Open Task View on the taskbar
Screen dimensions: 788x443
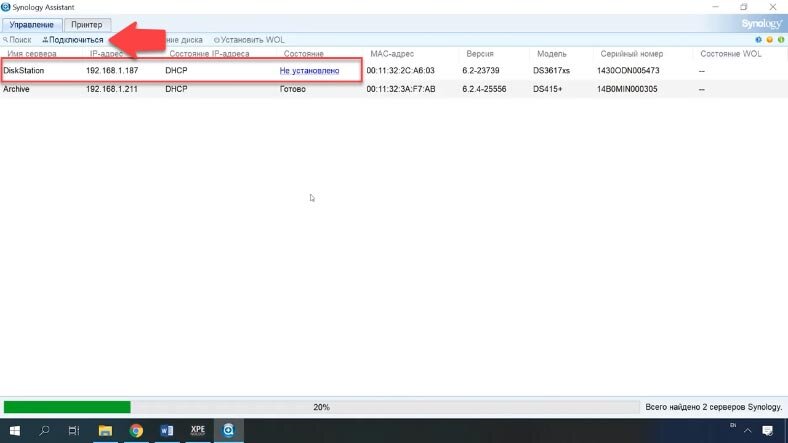[74, 430]
